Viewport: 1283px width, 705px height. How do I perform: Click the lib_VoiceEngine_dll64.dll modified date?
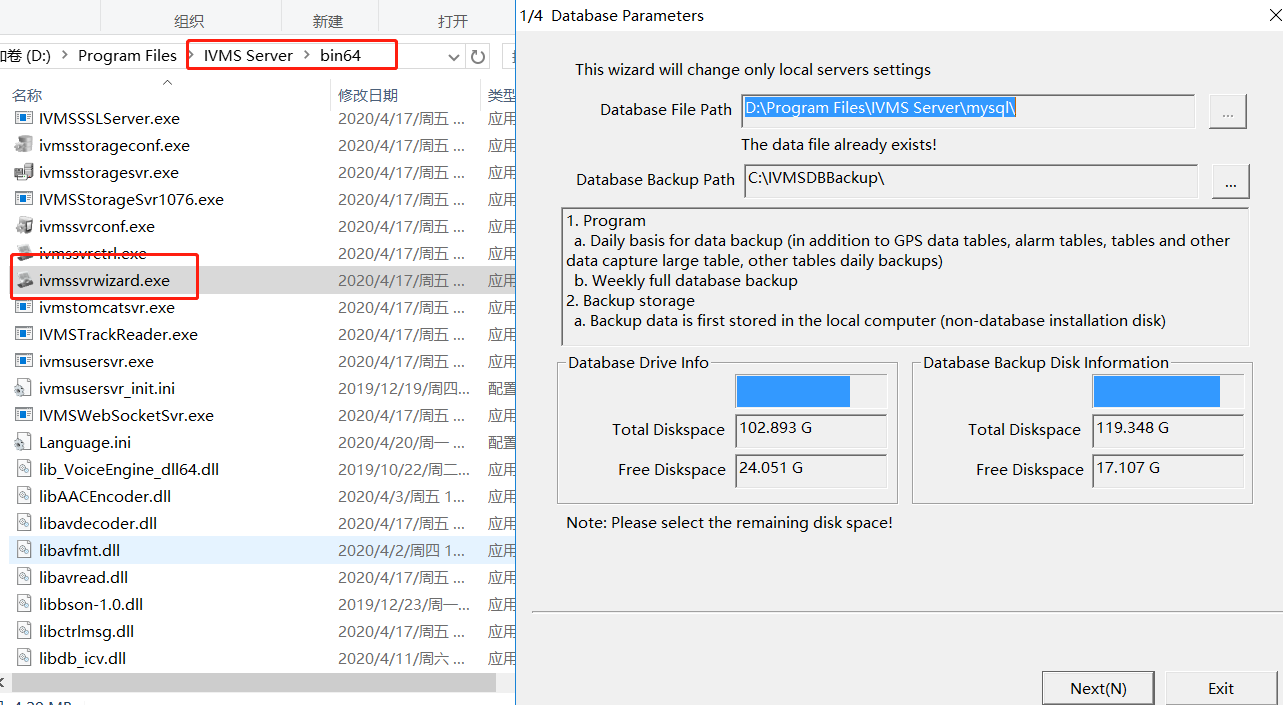tap(403, 469)
